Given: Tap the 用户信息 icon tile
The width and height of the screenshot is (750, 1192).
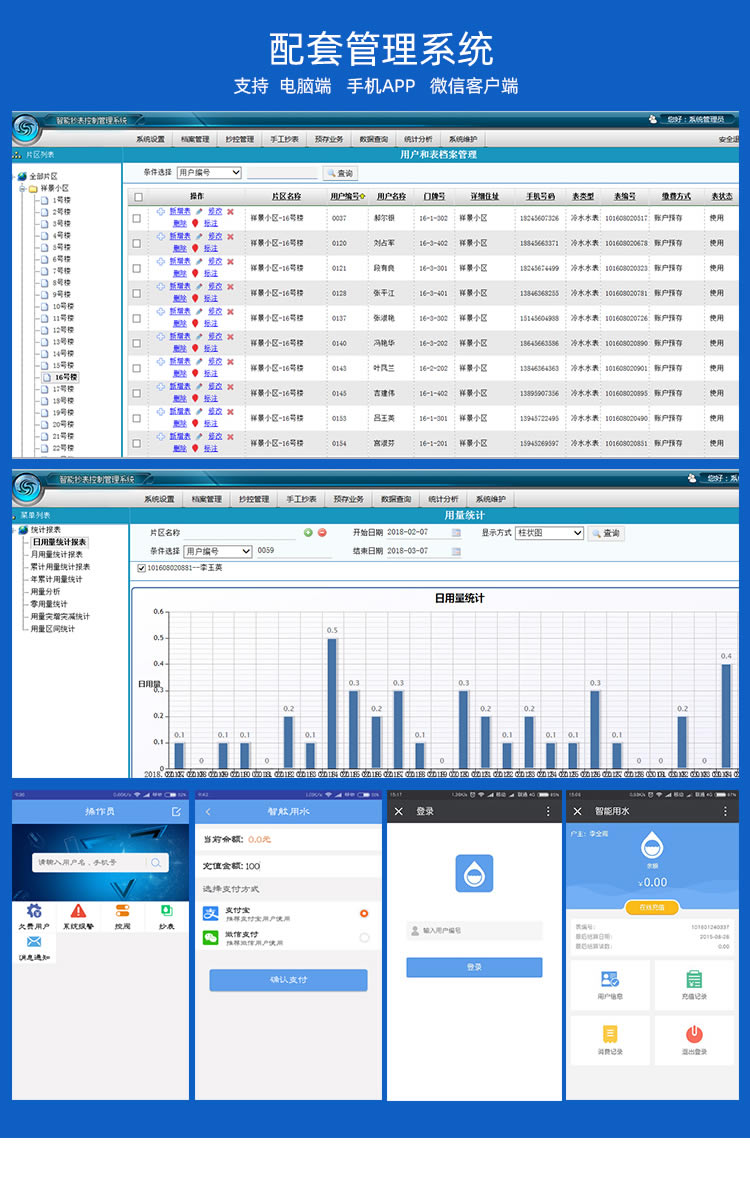Looking at the screenshot, I should click(x=610, y=980).
